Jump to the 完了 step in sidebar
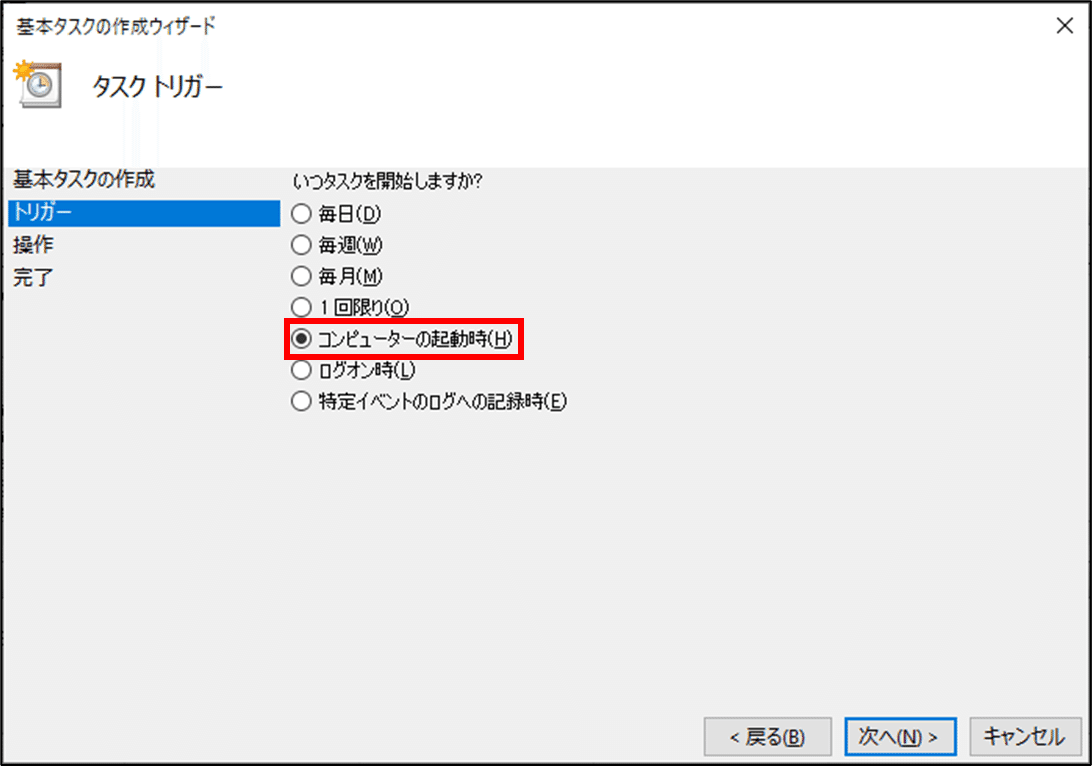This screenshot has width=1092, height=766. pos(33,278)
